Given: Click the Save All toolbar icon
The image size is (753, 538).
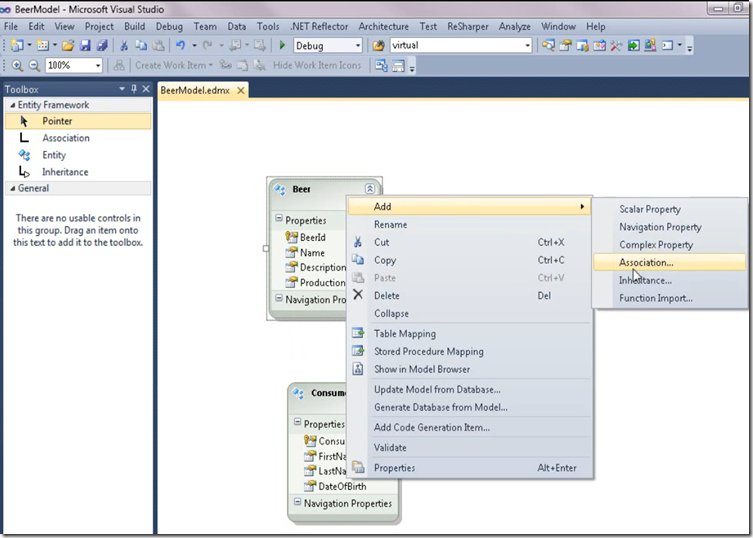Looking at the screenshot, I should click(x=102, y=46).
